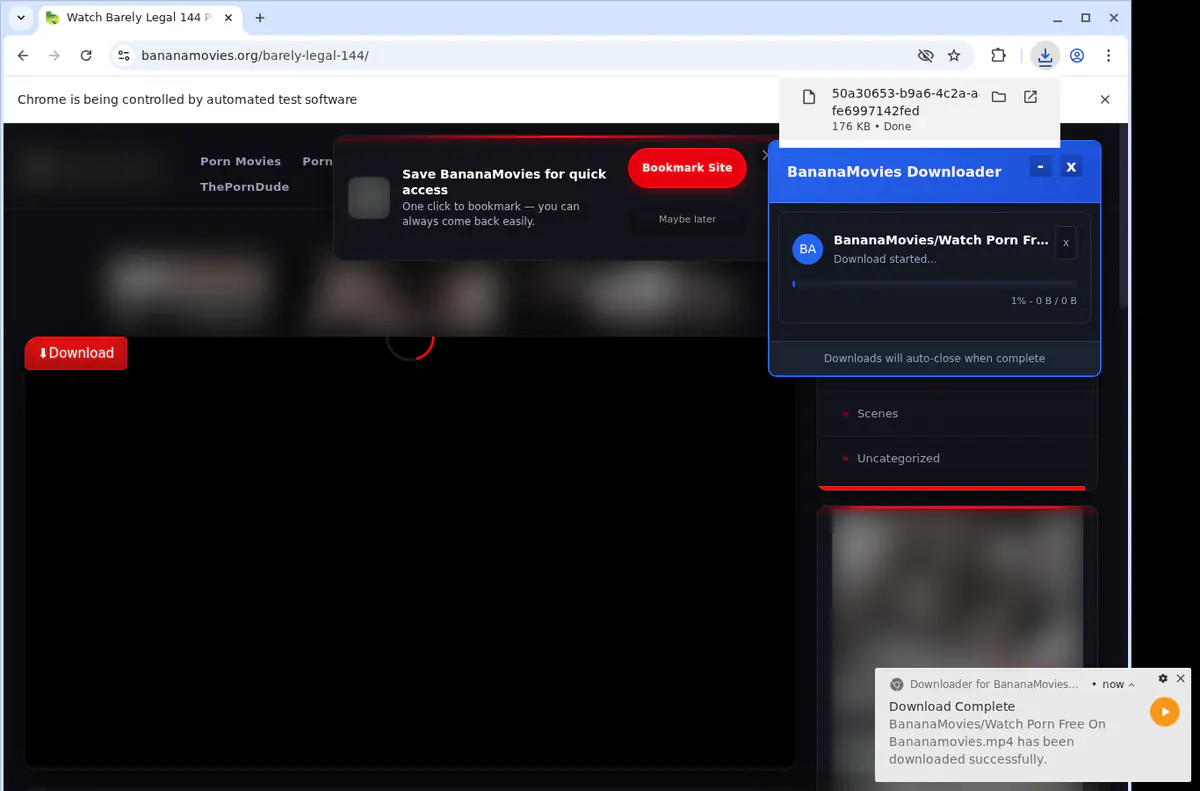Click the '1% - 0 B / 0 B' progress text
The height and width of the screenshot is (791, 1200).
click(x=1044, y=301)
